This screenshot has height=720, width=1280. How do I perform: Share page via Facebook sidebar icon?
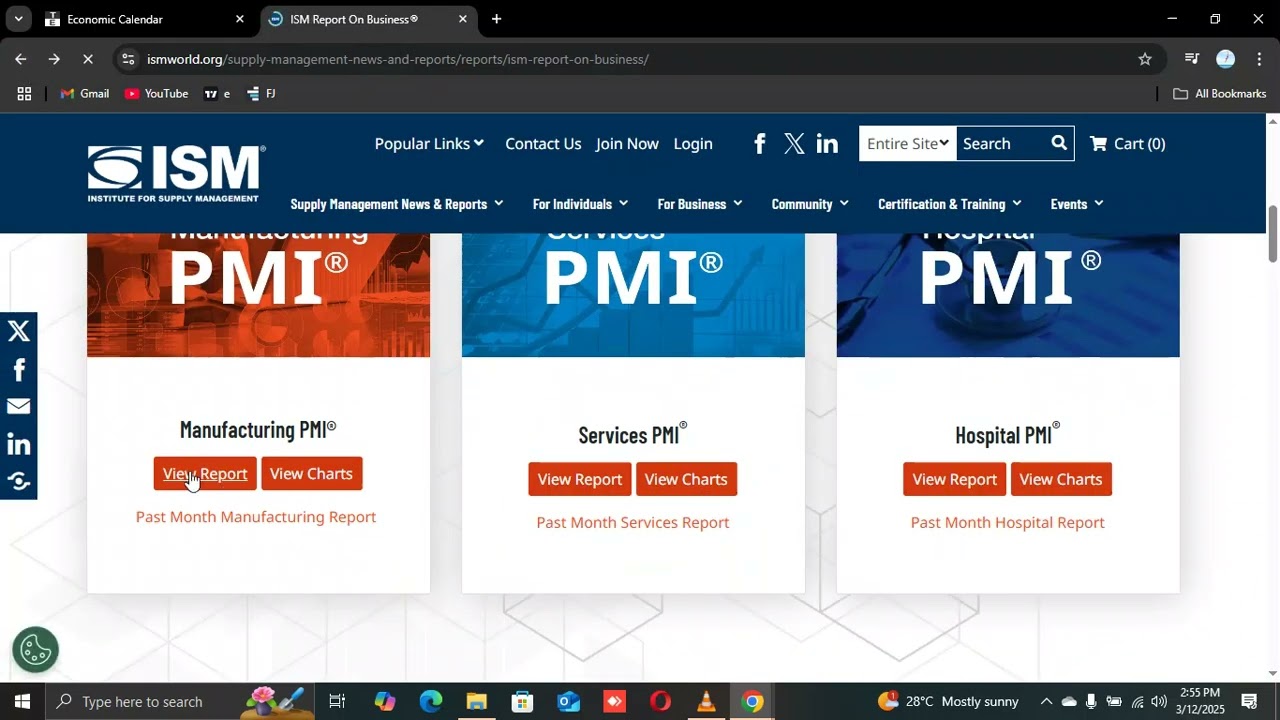[x=19, y=369]
